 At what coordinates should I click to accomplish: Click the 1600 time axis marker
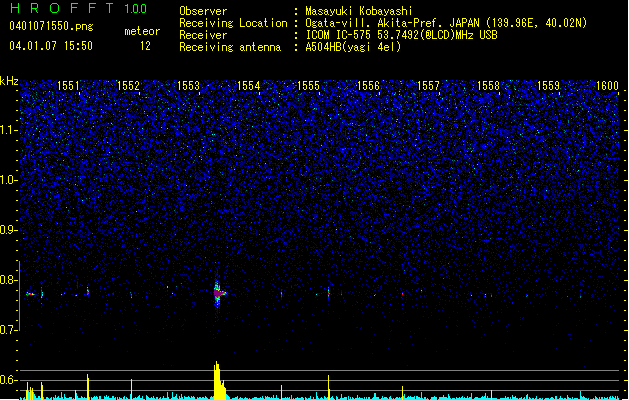coord(607,86)
